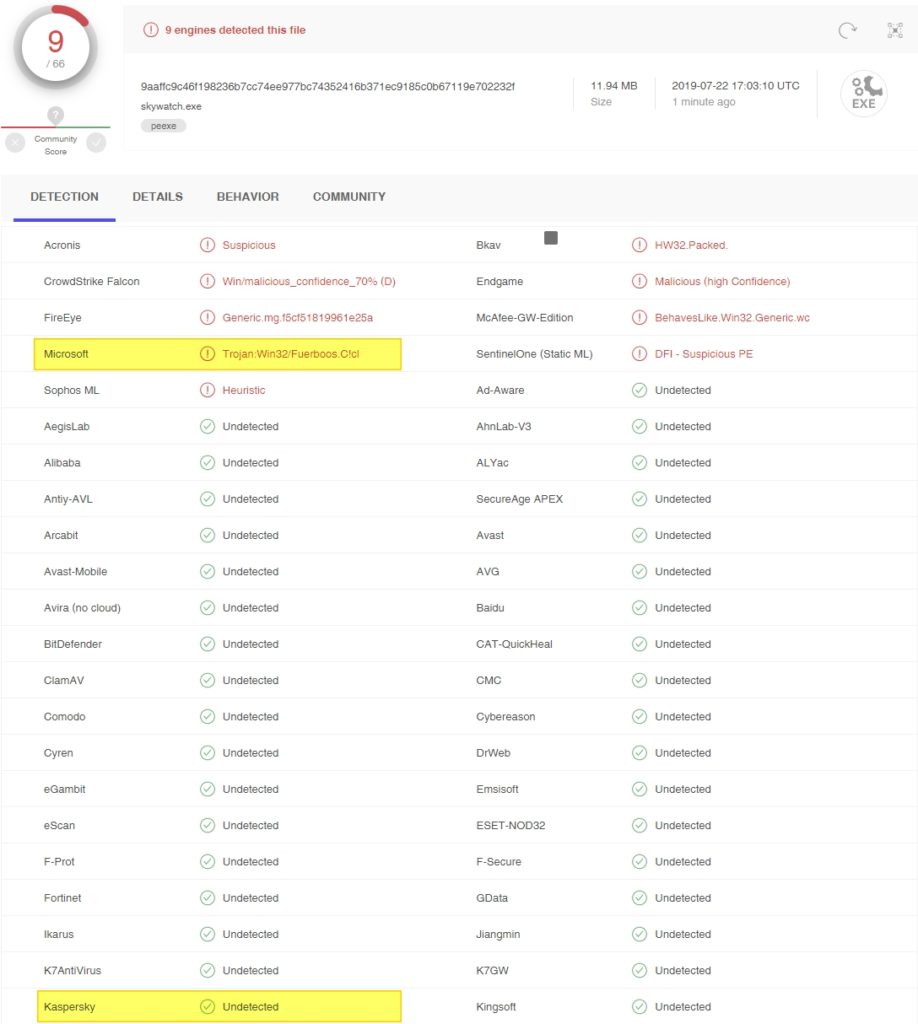This screenshot has width=918, height=1024.
Task: Click the green check icon for Kingsoft
Action: point(639,1006)
